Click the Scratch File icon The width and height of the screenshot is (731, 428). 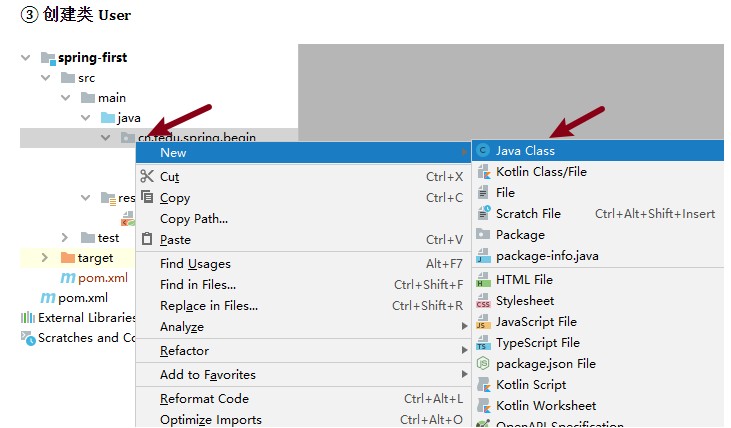tap(484, 213)
